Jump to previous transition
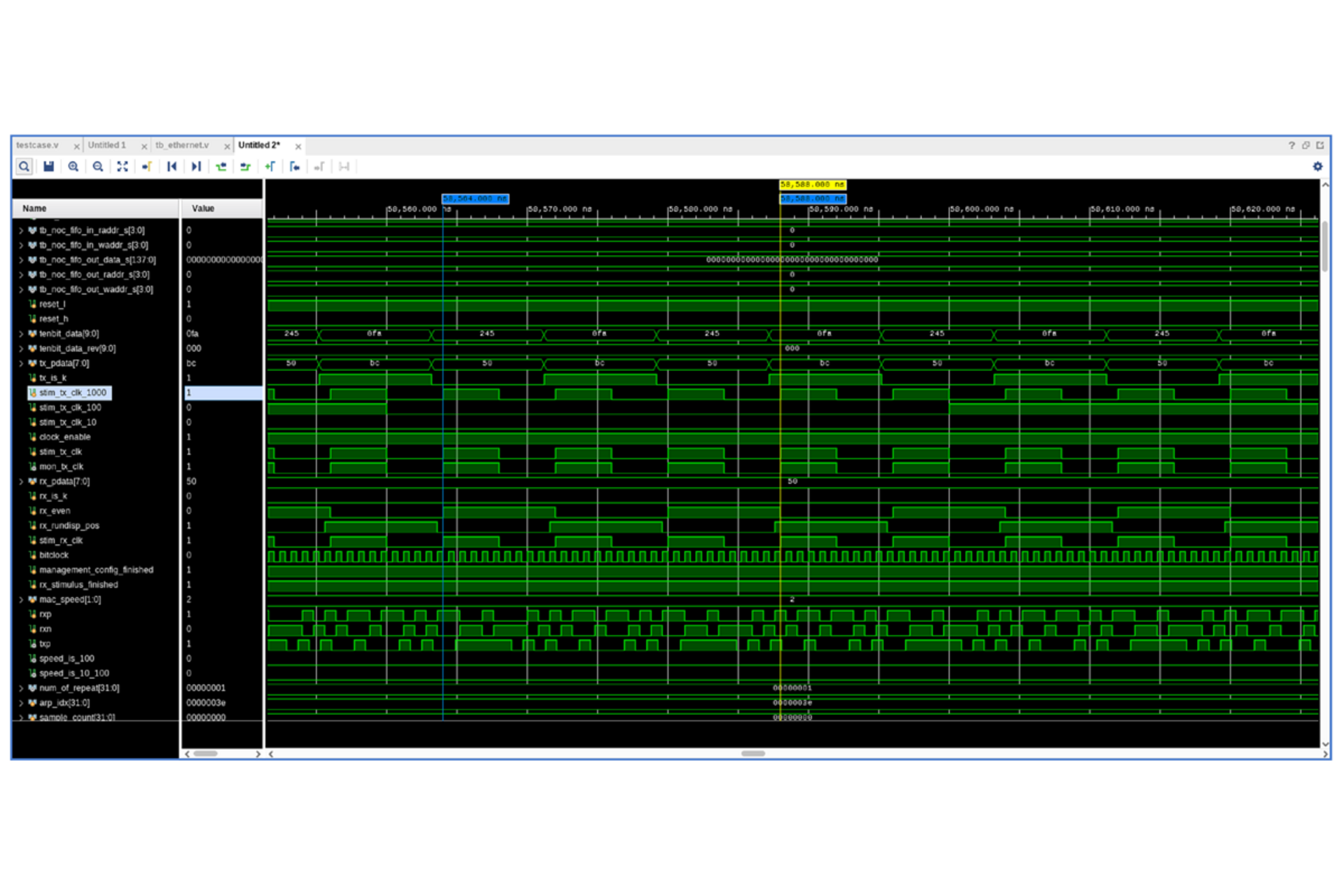Screen dimensions: 1344x896 [221, 167]
